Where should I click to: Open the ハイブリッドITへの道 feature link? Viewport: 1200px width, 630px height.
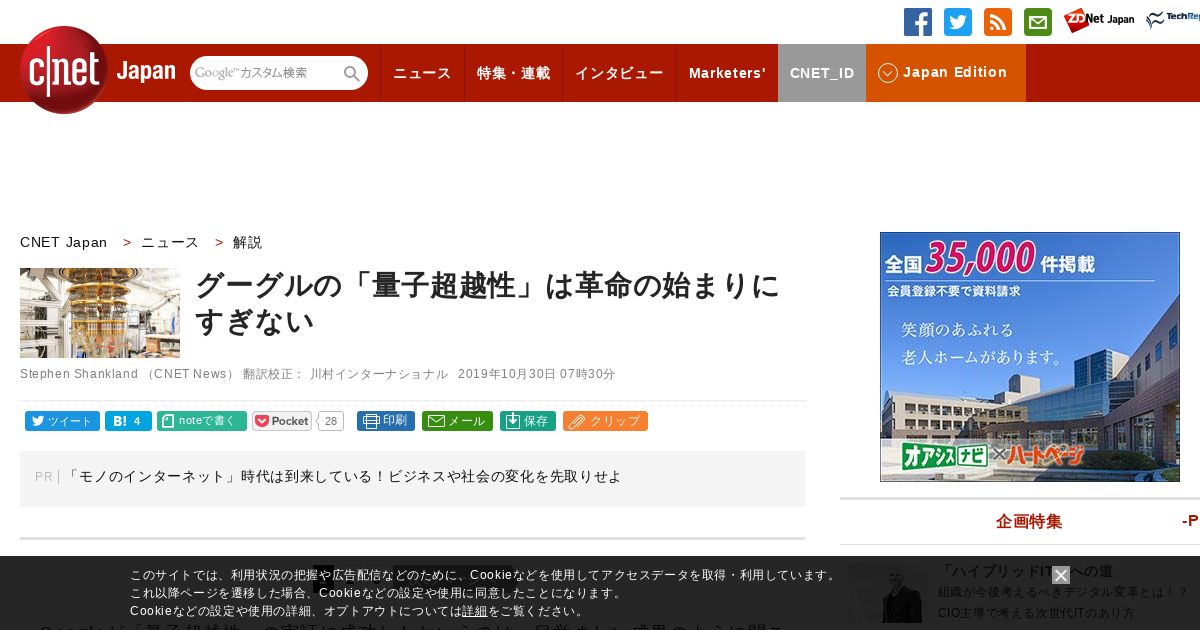[1025, 572]
